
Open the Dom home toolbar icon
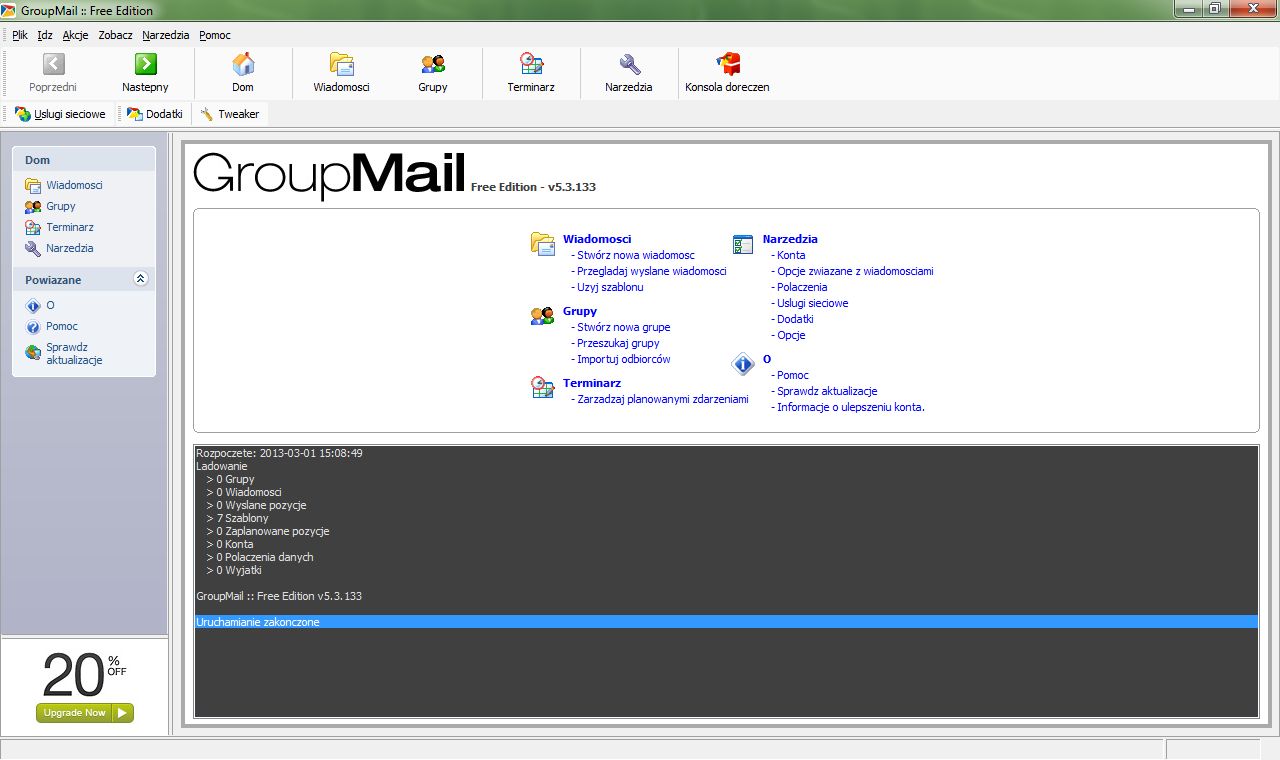point(243,65)
